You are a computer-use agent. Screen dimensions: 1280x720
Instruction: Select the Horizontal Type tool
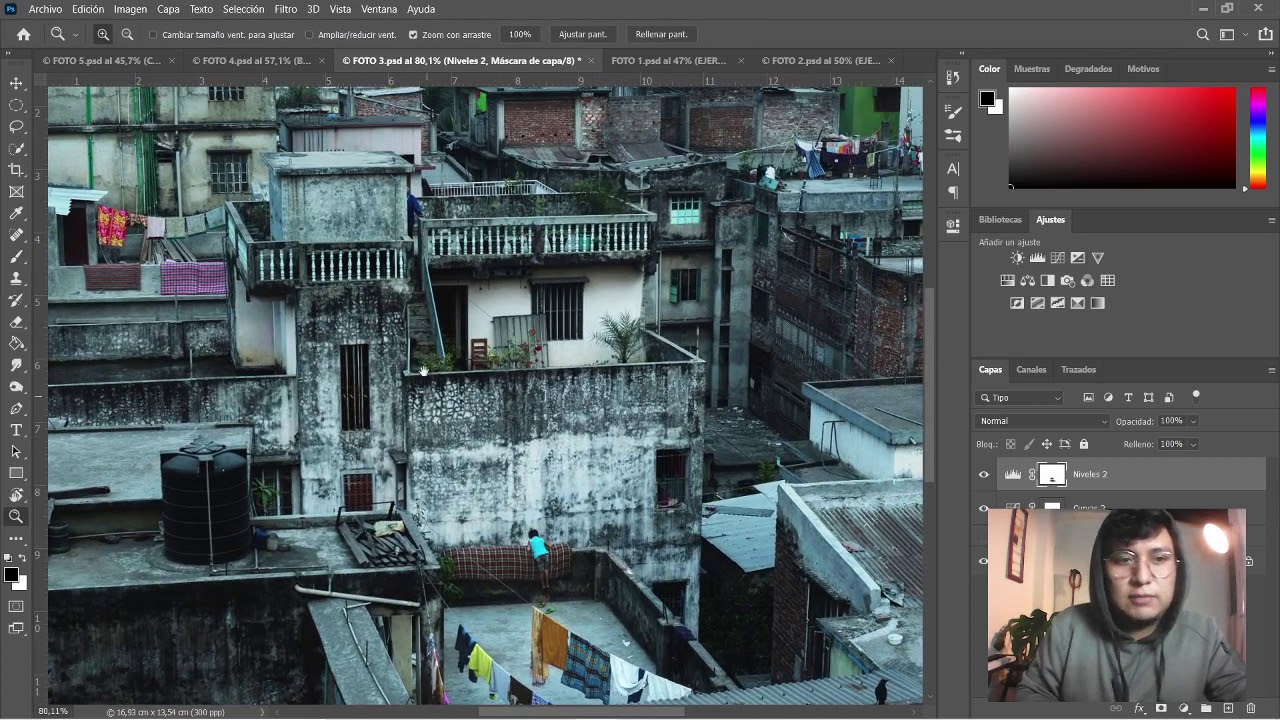pos(16,430)
